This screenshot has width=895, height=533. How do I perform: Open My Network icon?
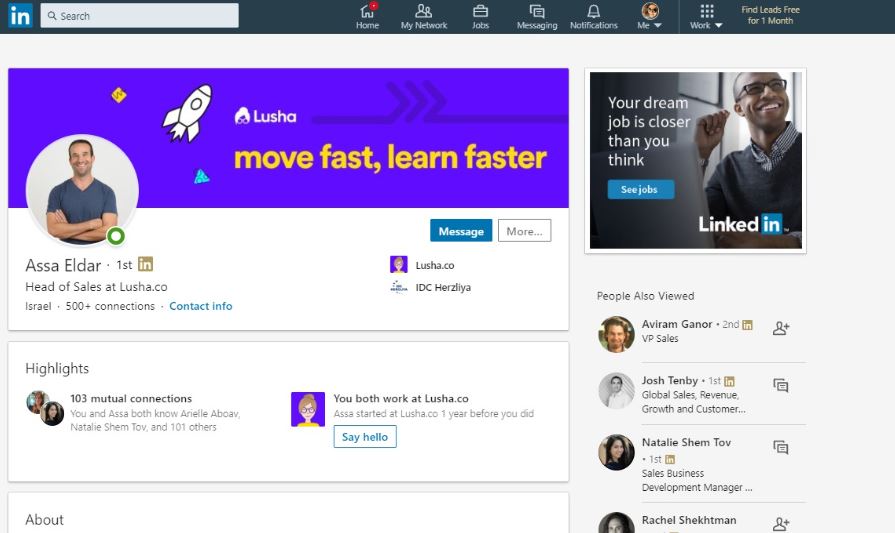(424, 17)
